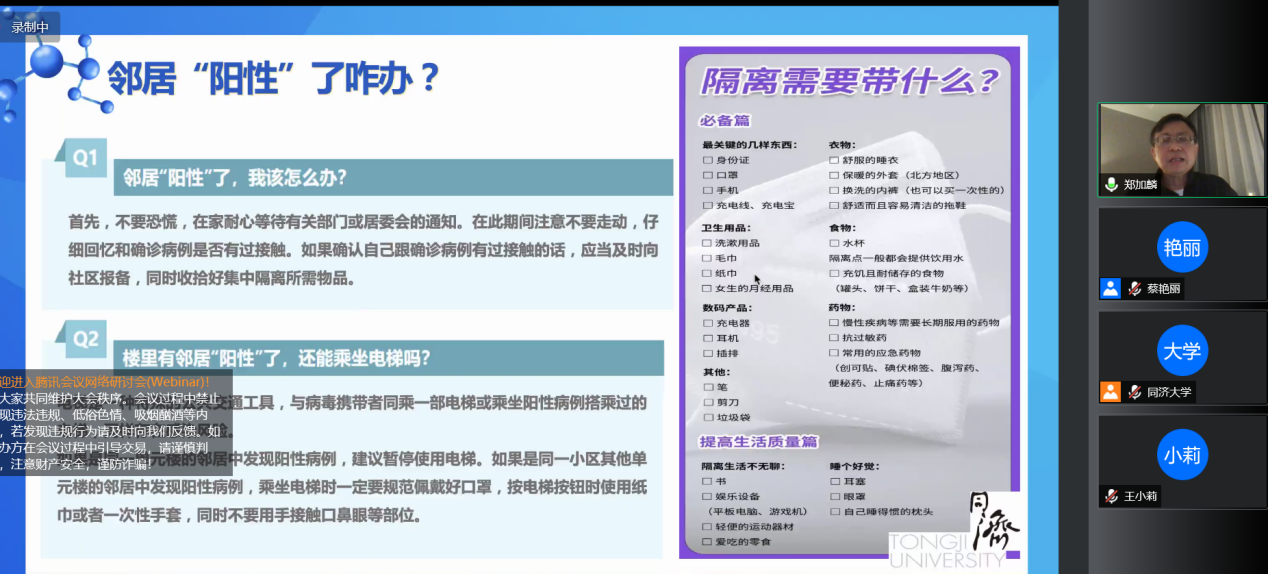
Task: Click the green microphone icon beside 郑加麟
Action: [1110, 185]
